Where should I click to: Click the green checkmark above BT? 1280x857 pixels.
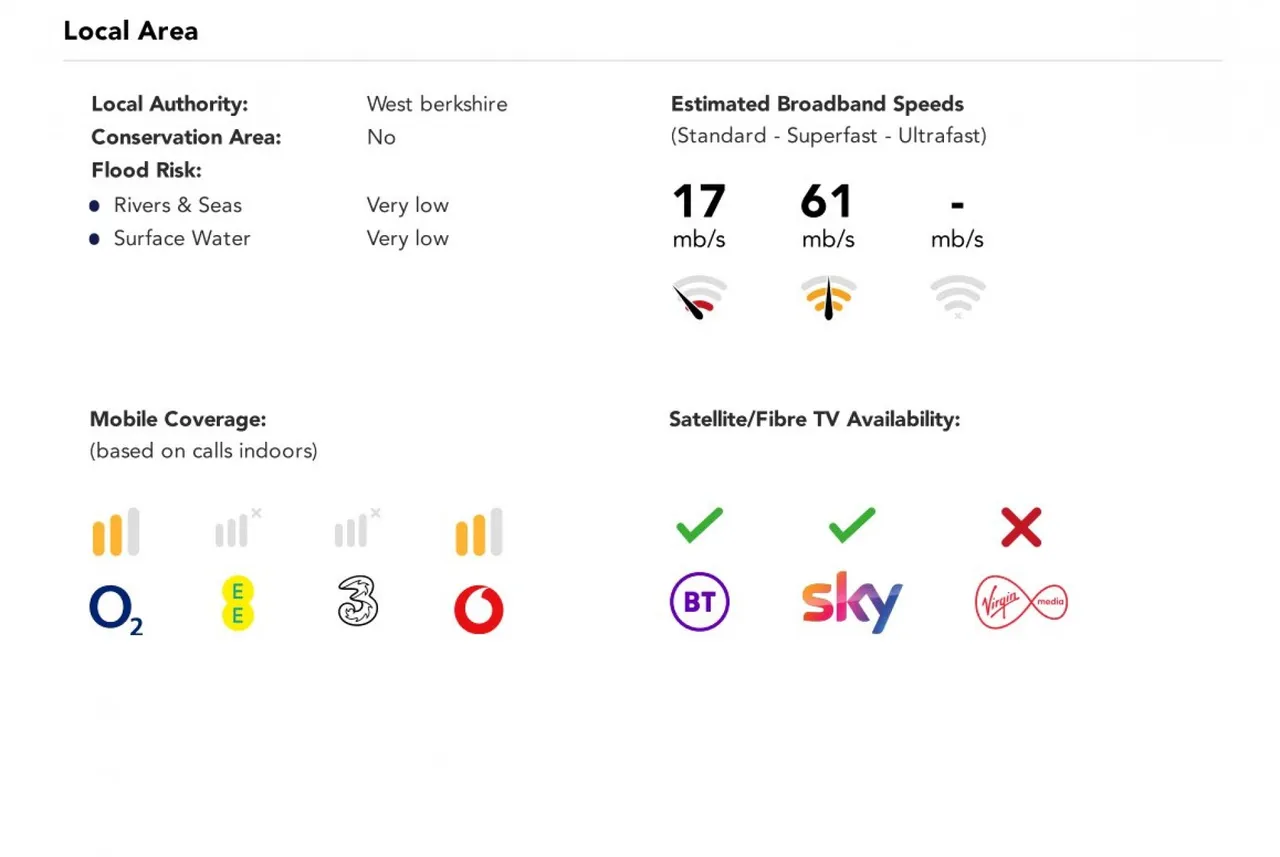pyautogui.click(x=699, y=526)
